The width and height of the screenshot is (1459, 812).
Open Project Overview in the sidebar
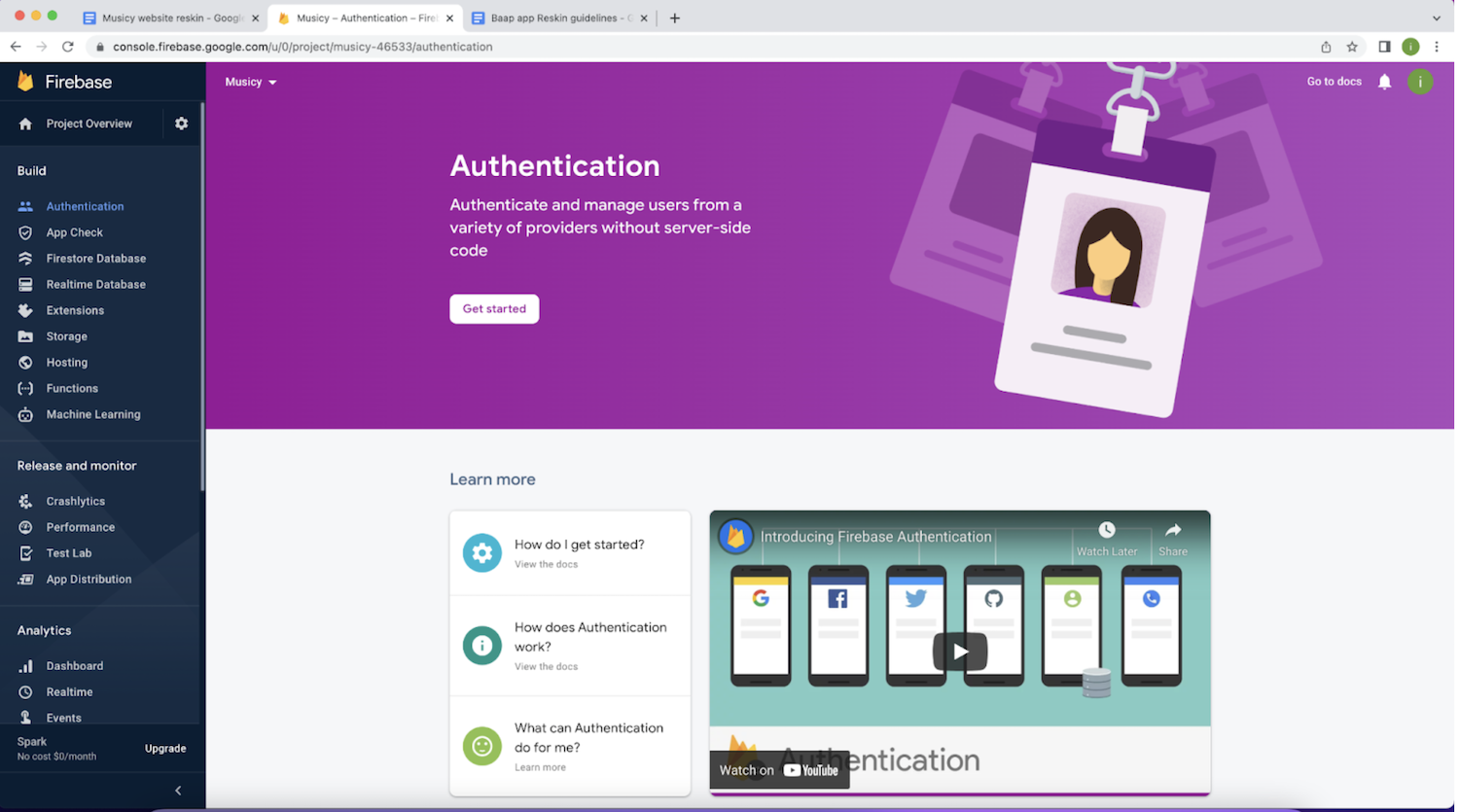point(89,124)
